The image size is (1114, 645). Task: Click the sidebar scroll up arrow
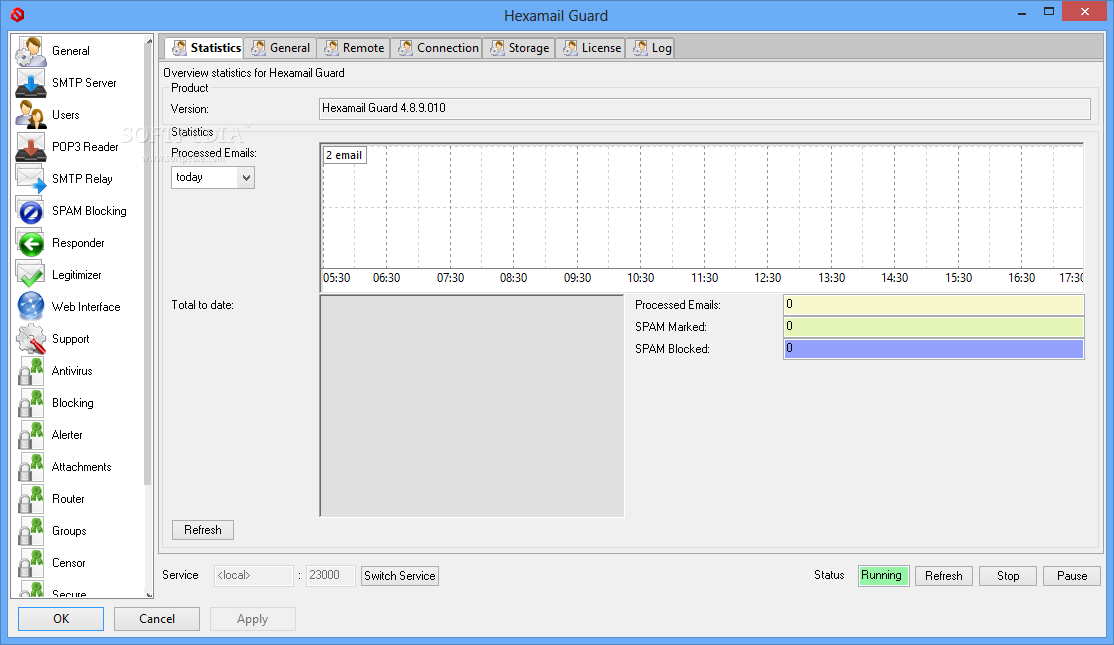(x=148, y=42)
